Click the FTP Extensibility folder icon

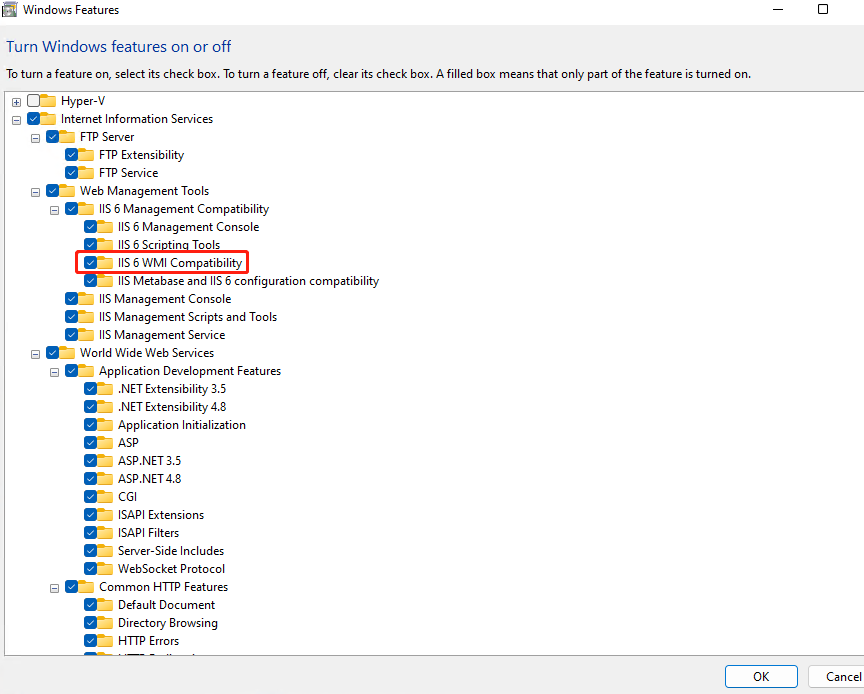tap(86, 155)
